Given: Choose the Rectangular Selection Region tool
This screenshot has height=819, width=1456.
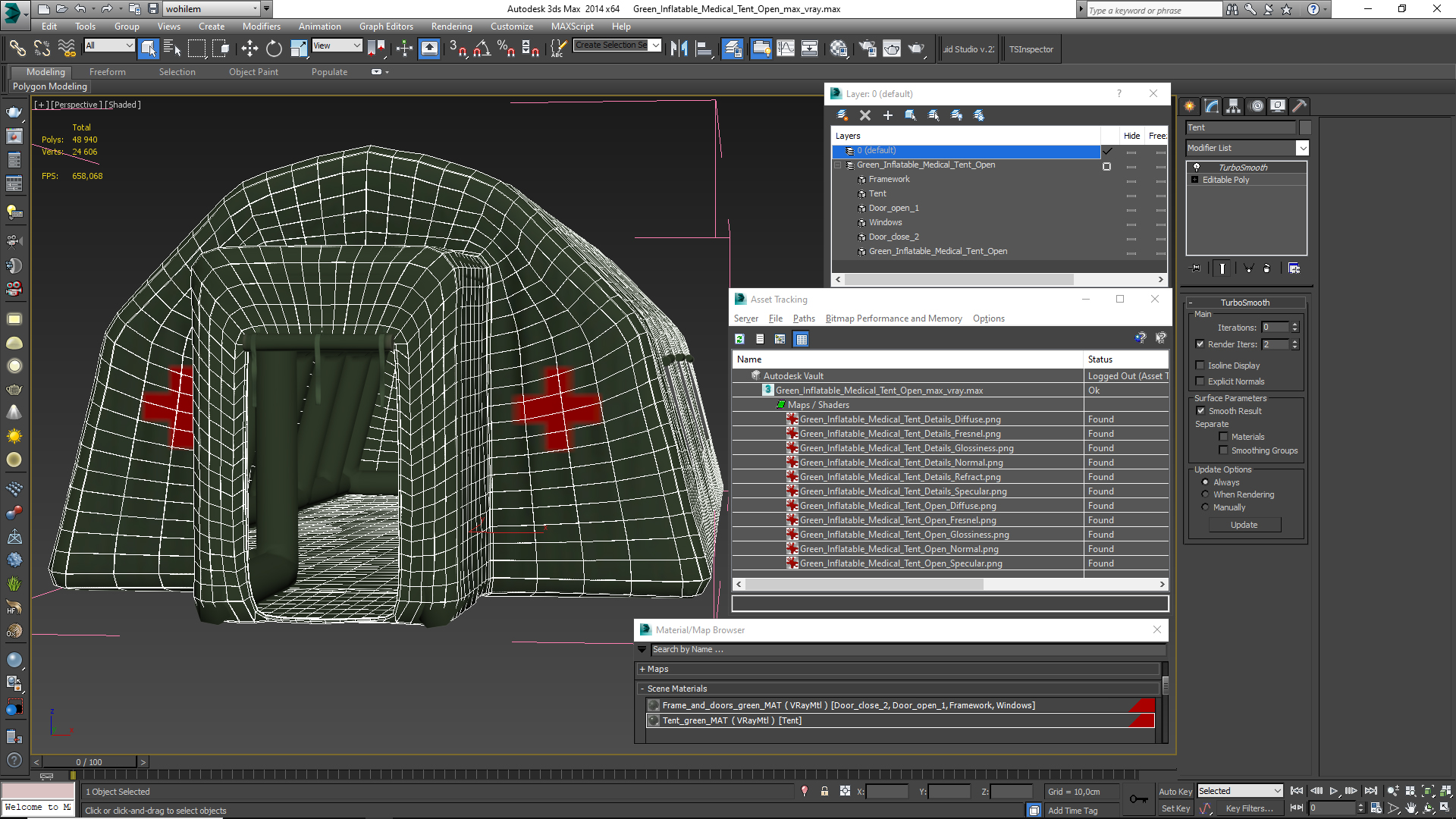Looking at the screenshot, I should point(196,49).
